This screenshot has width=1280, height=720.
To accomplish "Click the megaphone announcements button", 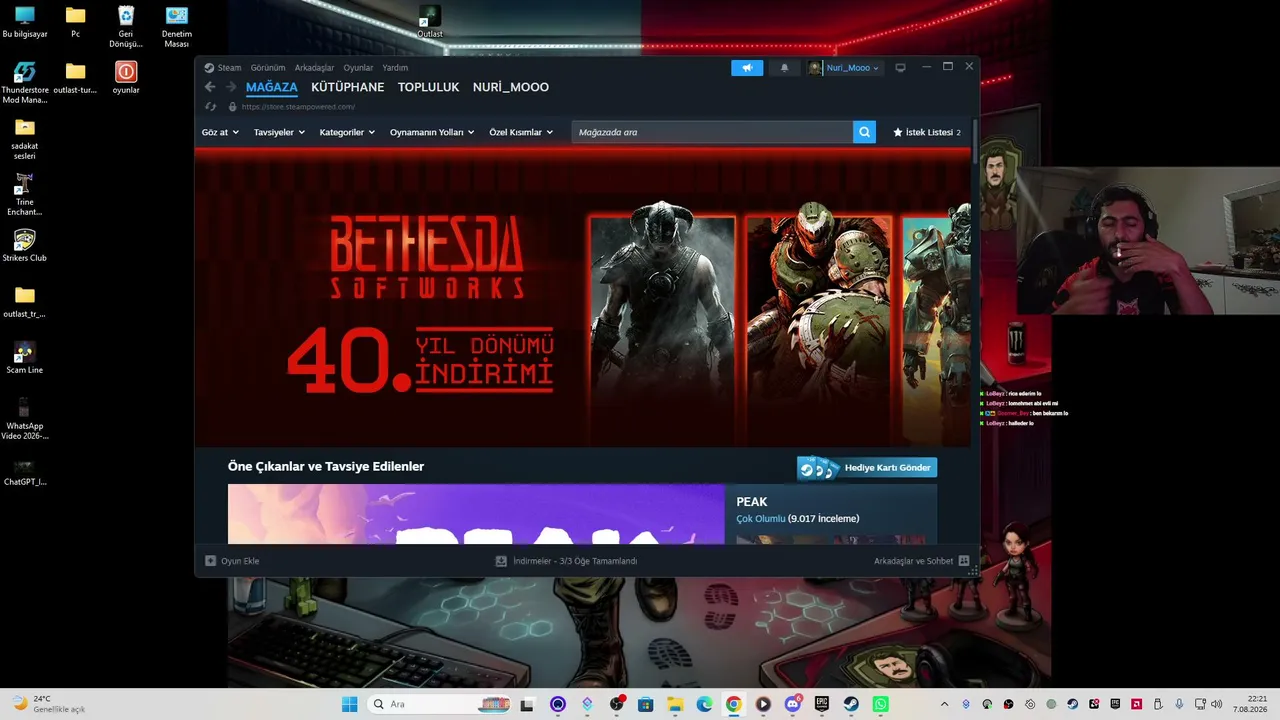I will 747,68.
